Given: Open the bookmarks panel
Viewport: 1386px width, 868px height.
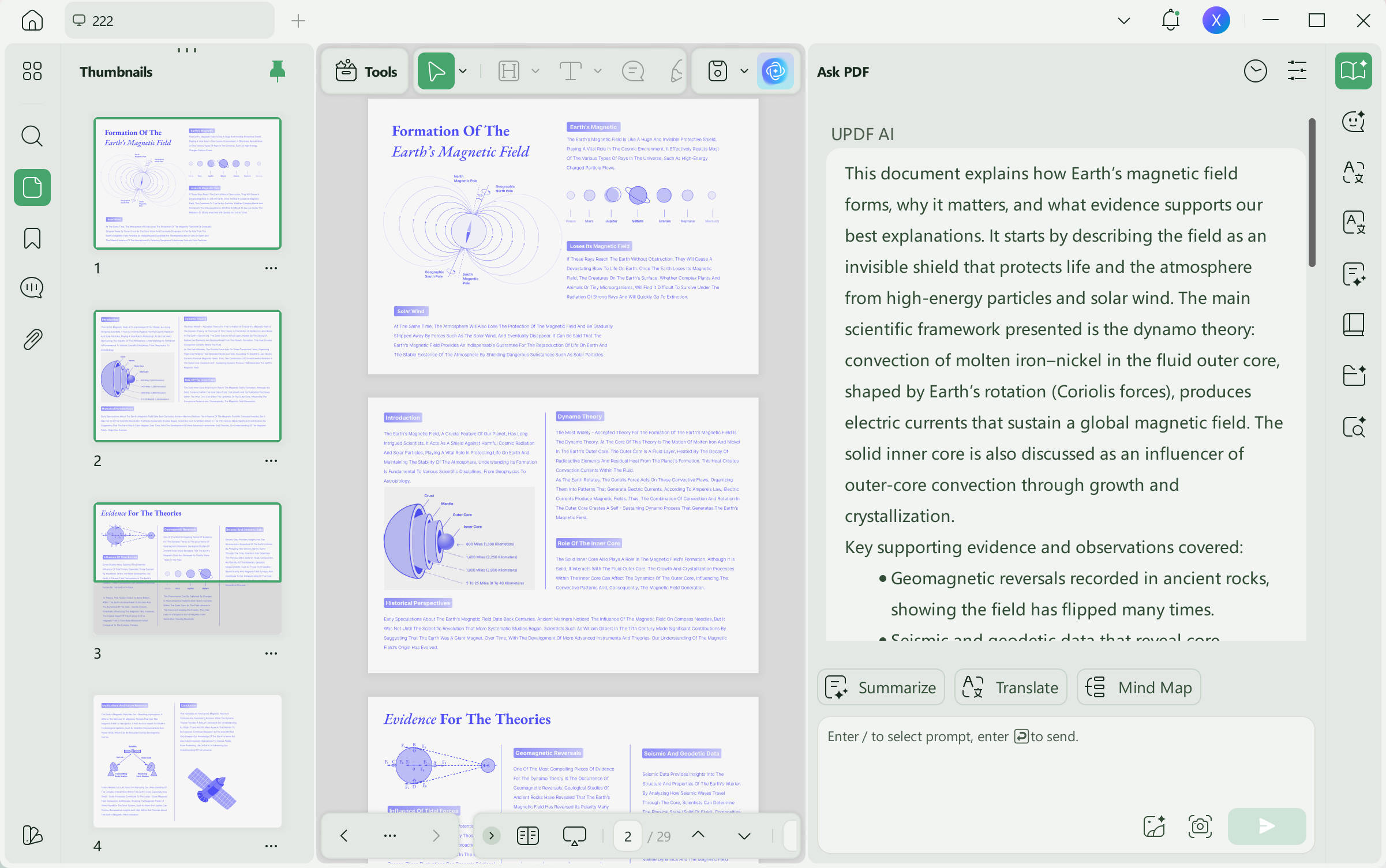Looking at the screenshot, I should click(x=32, y=238).
